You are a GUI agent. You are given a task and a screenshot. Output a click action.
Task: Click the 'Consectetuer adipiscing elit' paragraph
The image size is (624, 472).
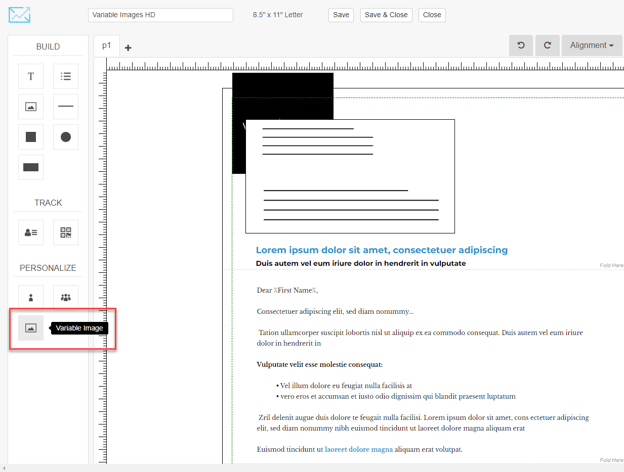tap(335, 311)
